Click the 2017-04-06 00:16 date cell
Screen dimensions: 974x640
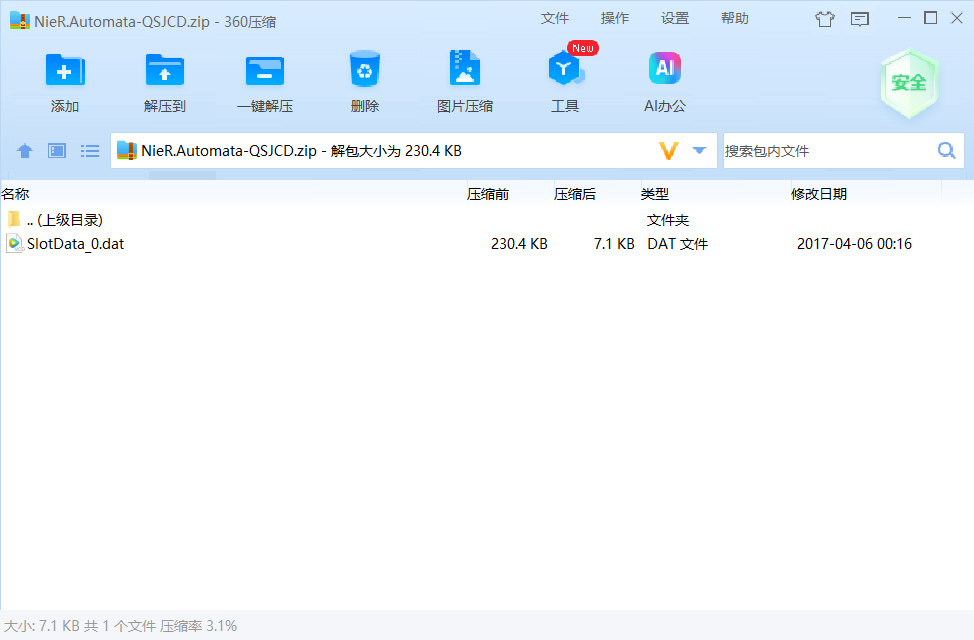(854, 244)
